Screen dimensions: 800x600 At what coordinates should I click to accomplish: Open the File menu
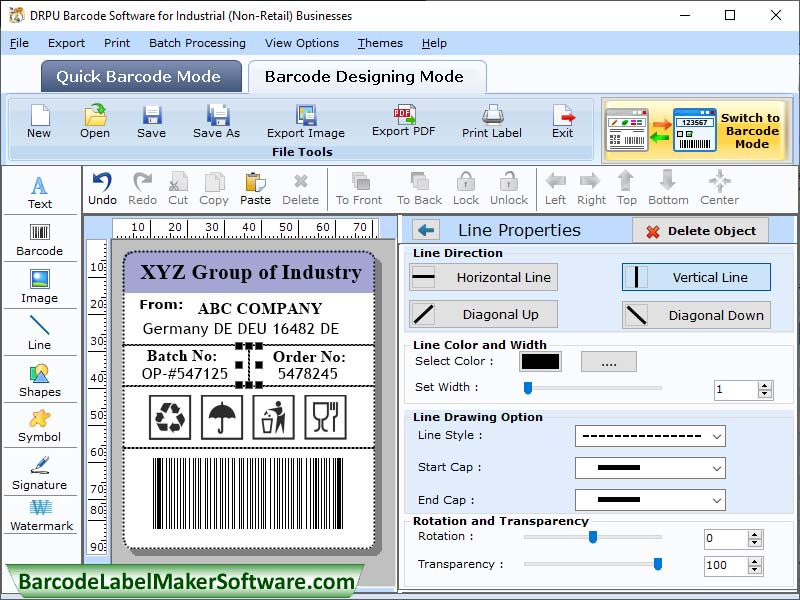tap(19, 43)
